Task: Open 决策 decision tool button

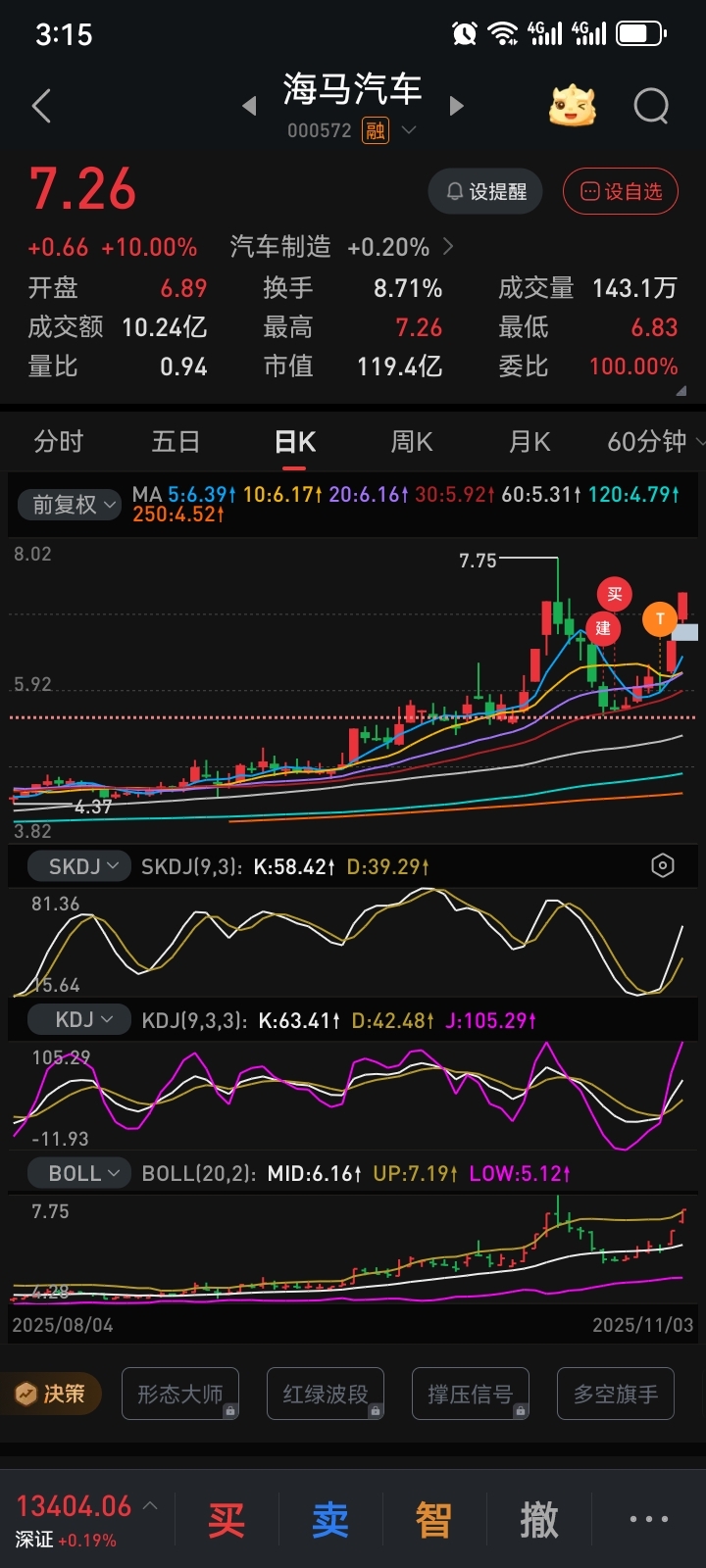Action: [51, 1394]
